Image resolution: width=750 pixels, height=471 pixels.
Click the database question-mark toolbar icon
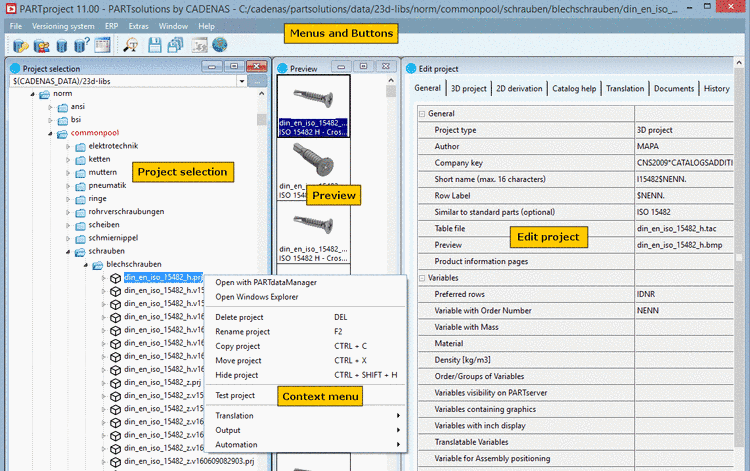82,45
